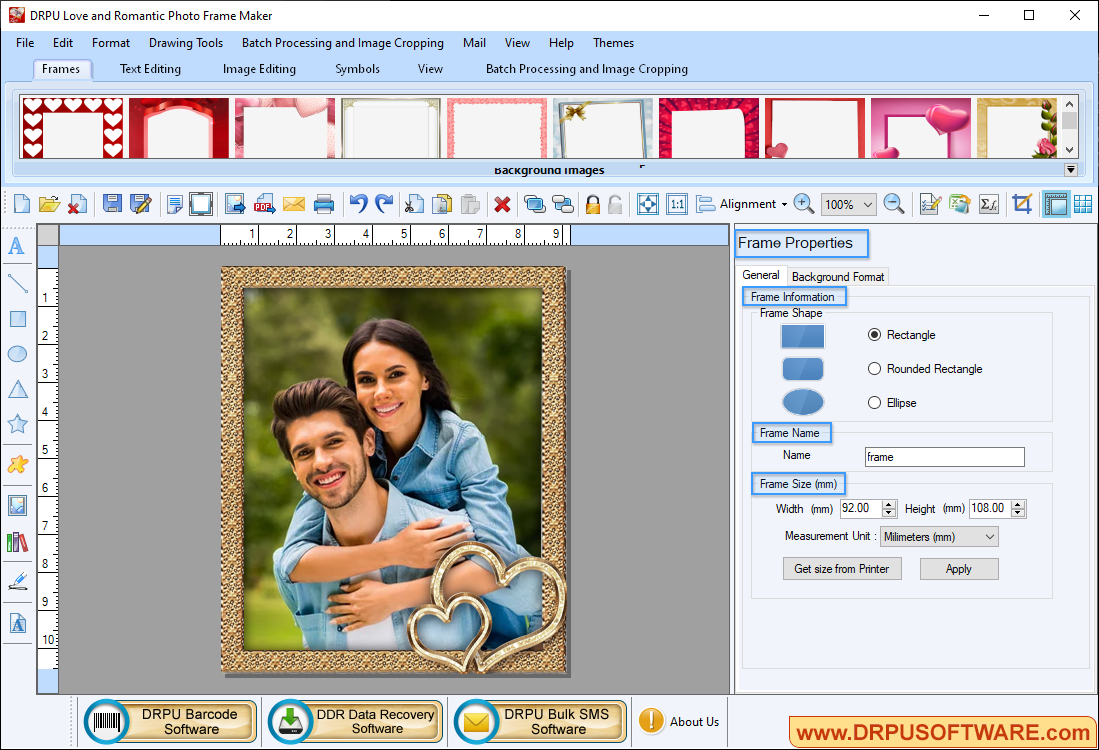The height and width of the screenshot is (750, 1099).
Task: Enable the Rectangle frame shape option
Action: point(874,335)
